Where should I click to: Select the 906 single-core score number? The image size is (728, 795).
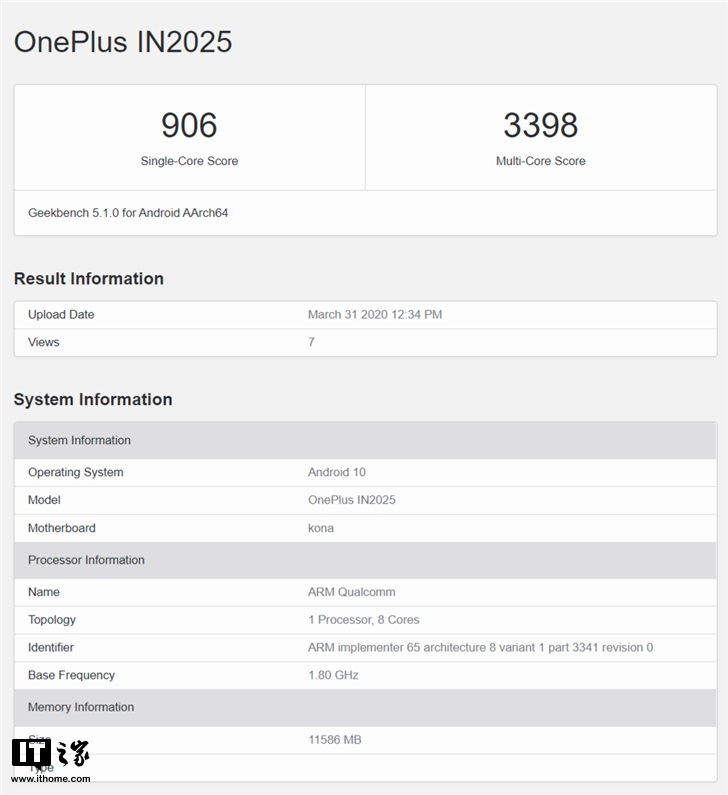pyautogui.click(x=189, y=125)
